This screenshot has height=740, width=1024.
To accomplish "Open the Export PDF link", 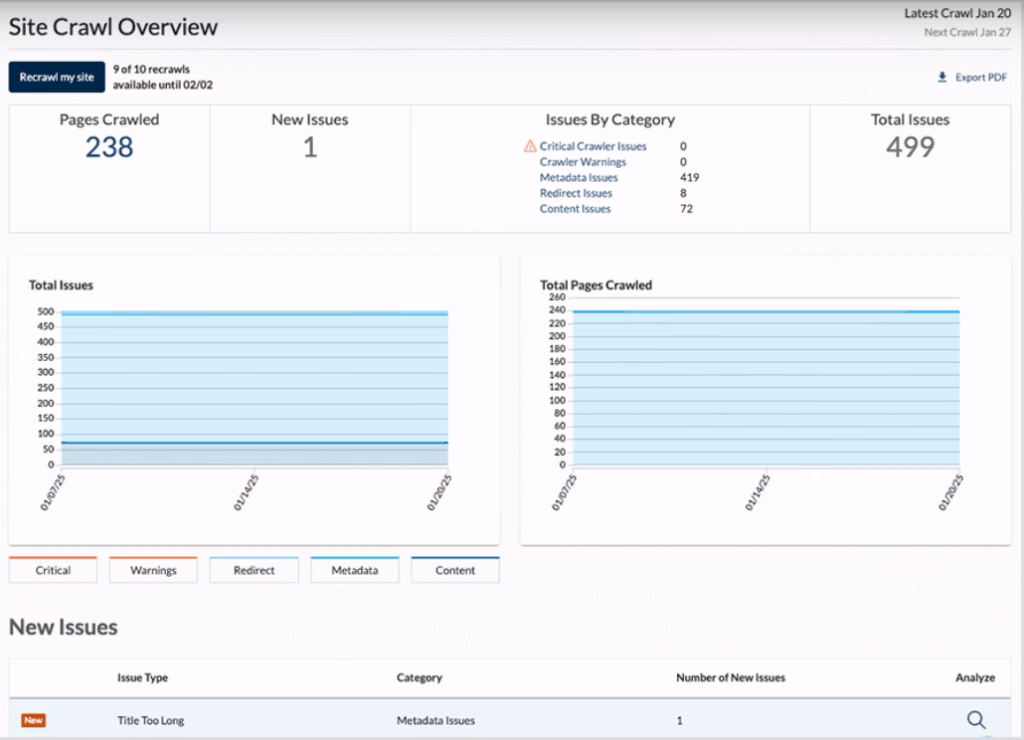I will [x=981, y=77].
